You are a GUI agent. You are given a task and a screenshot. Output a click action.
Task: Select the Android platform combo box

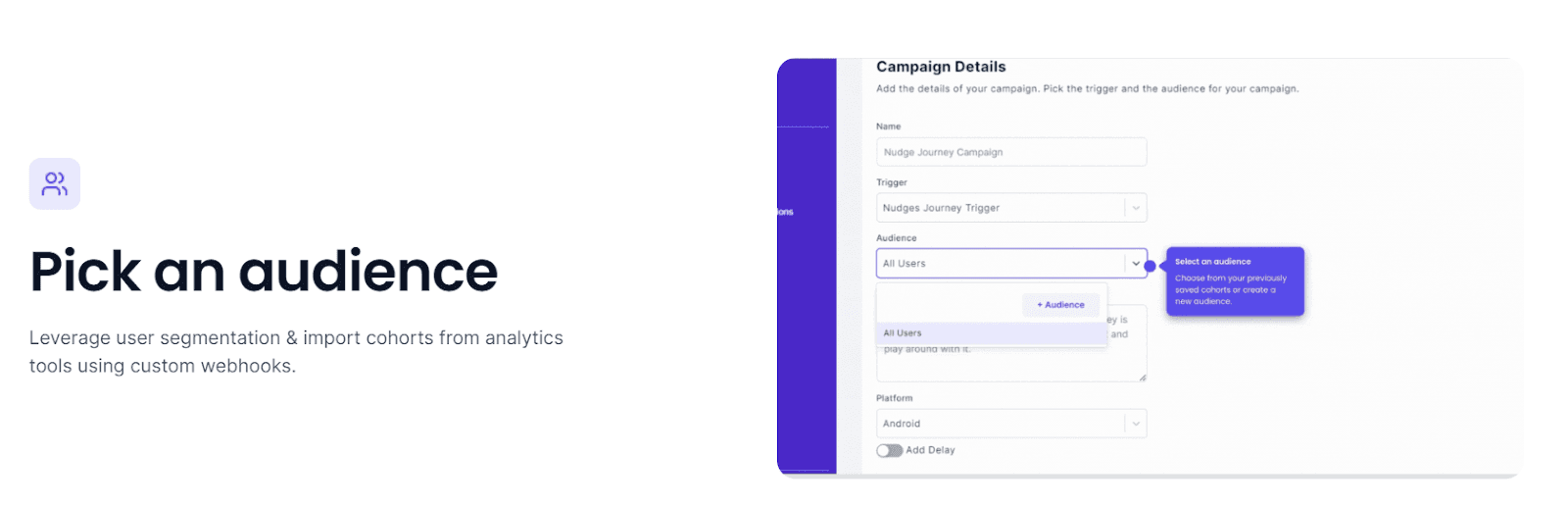click(1011, 424)
